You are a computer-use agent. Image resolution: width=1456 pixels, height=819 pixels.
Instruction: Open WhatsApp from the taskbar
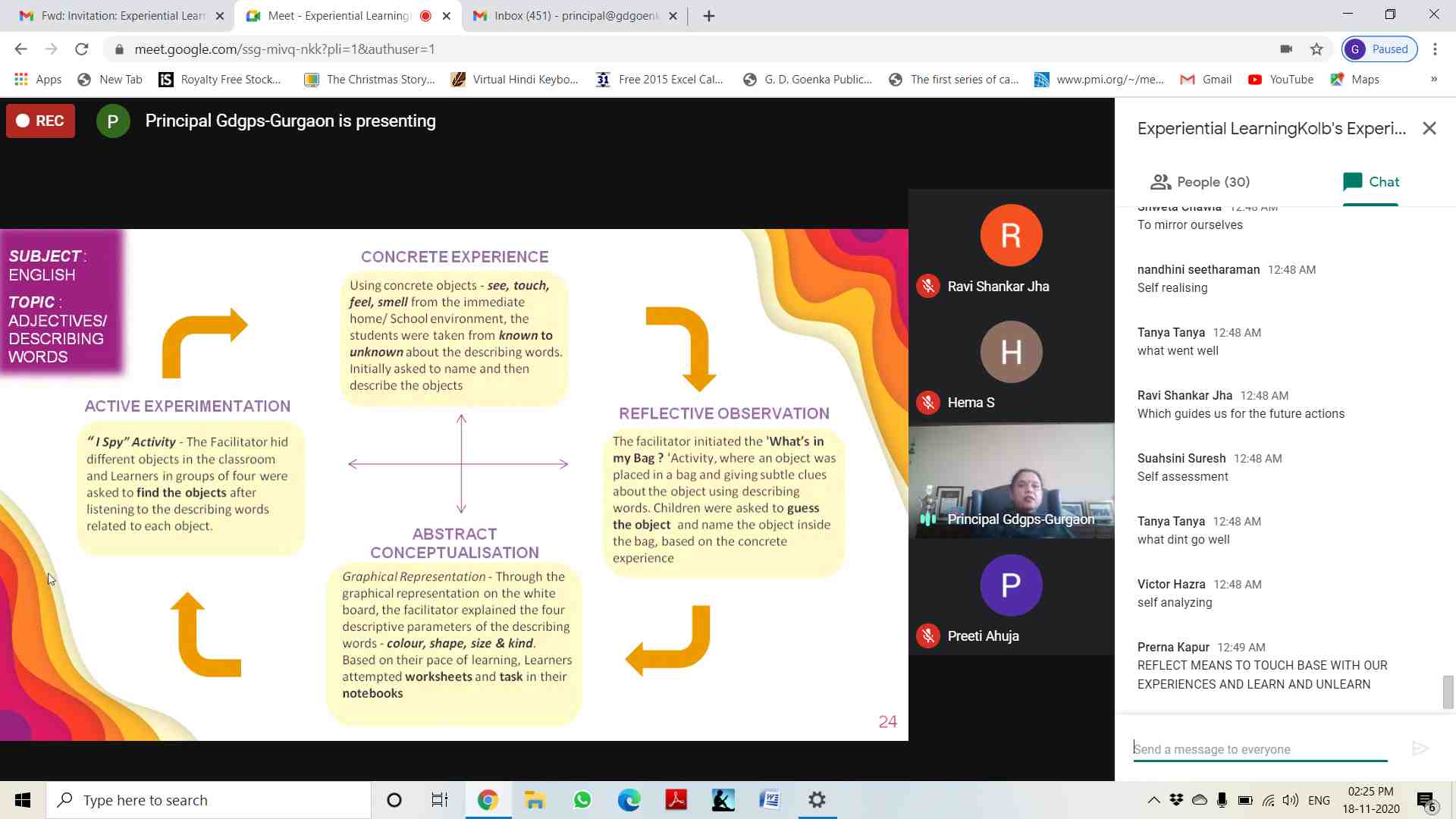[582, 800]
